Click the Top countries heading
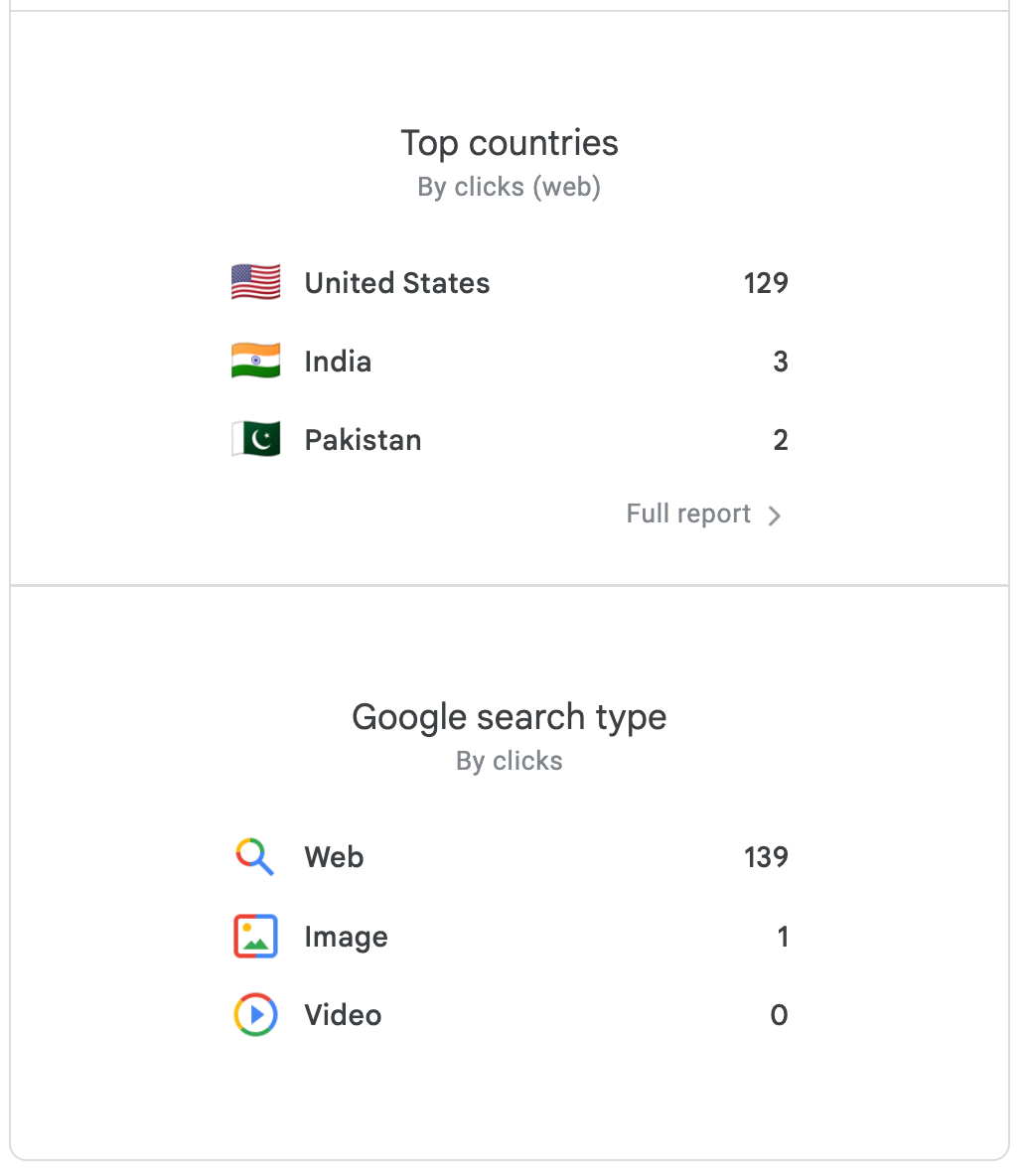This screenshot has height=1176, width=1027. tap(510, 143)
